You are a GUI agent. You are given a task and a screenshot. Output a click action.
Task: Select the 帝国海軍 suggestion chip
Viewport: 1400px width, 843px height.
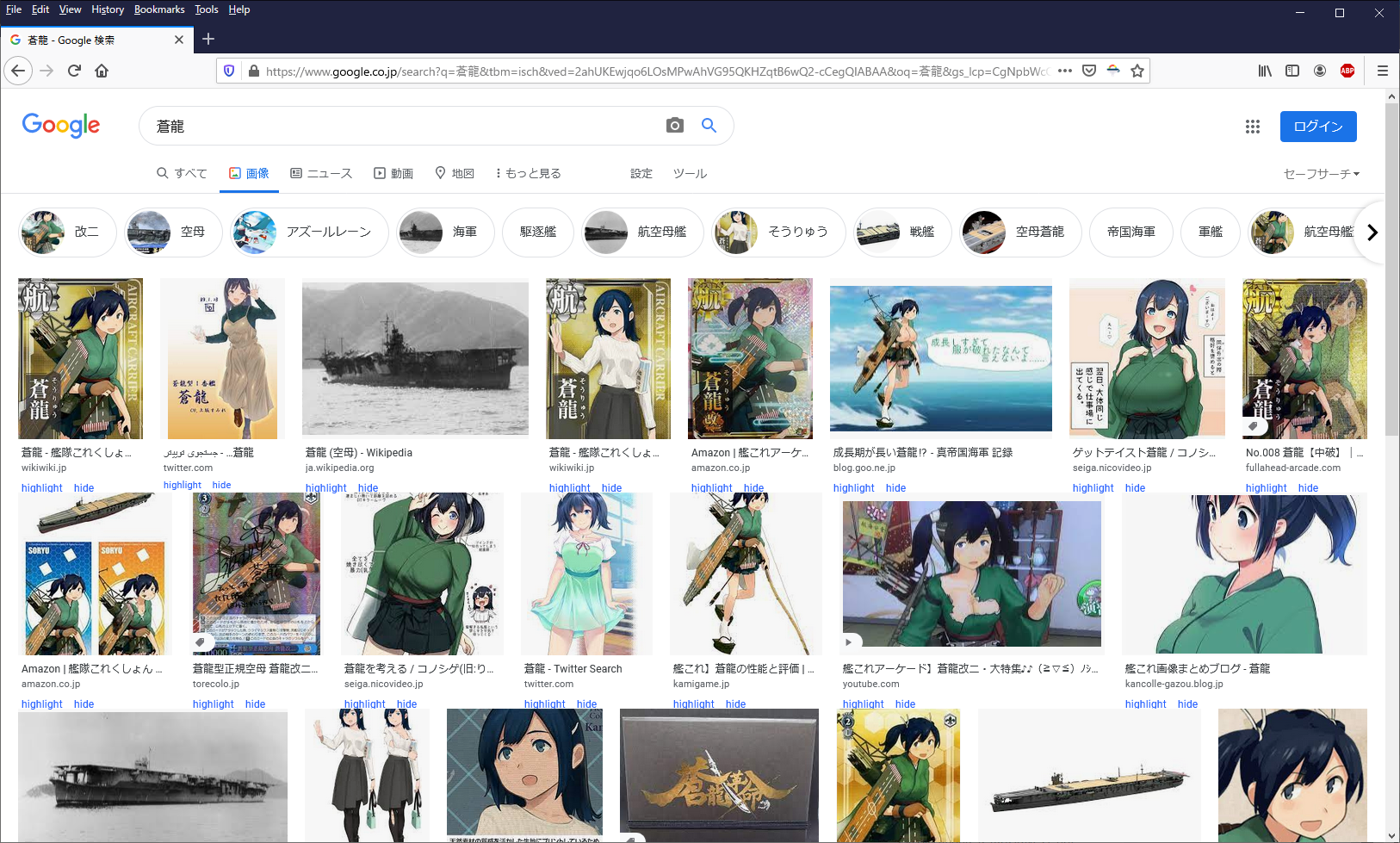point(1131,232)
